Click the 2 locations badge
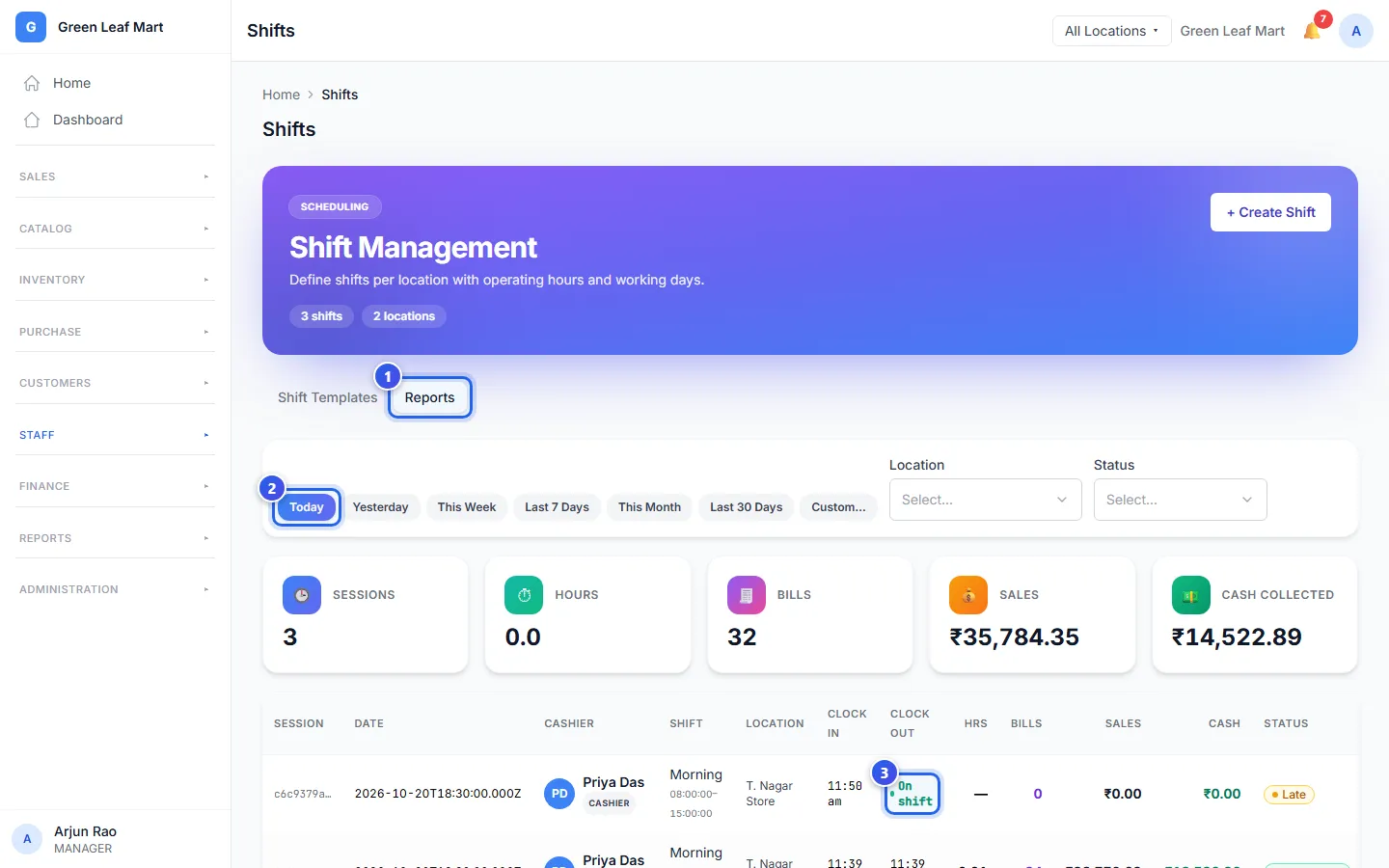Viewport: 1389px width, 868px height. click(x=404, y=316)
